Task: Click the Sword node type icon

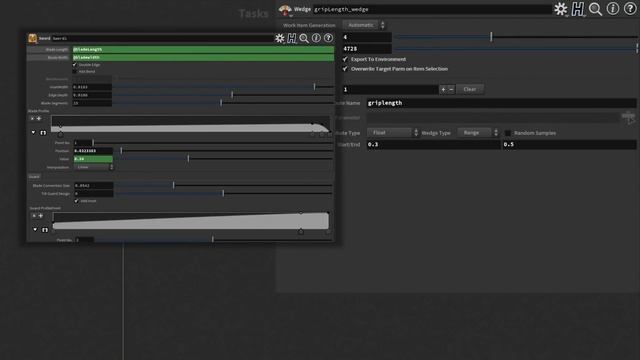Action: pyautogui.click(x=33, y=38)
